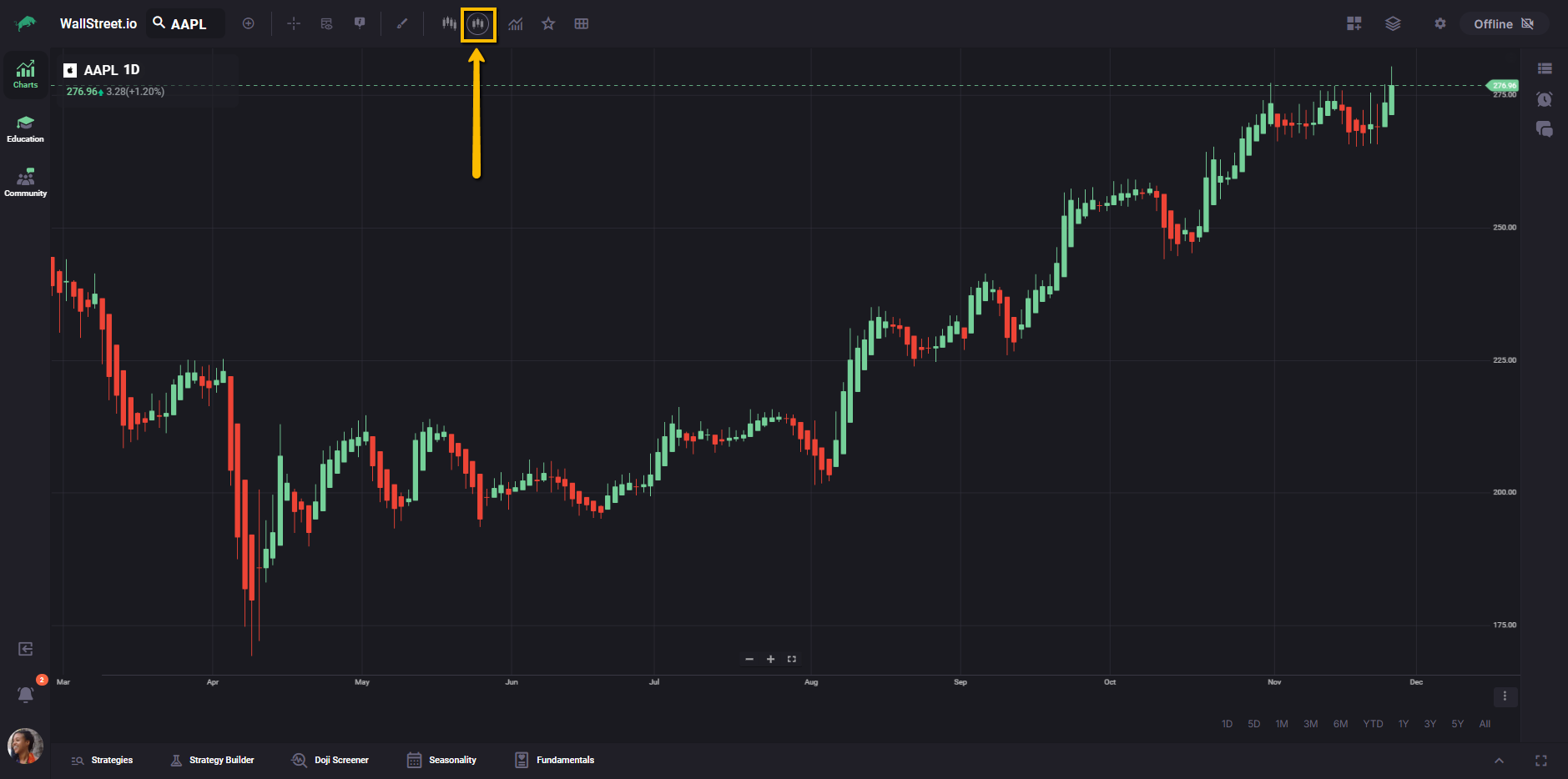Image resolution: width=1568 pixels, height=779 pixels.
Task: Toggle the Offline streaming status button
Action: pyautogui.click(x=1503, y=24)
